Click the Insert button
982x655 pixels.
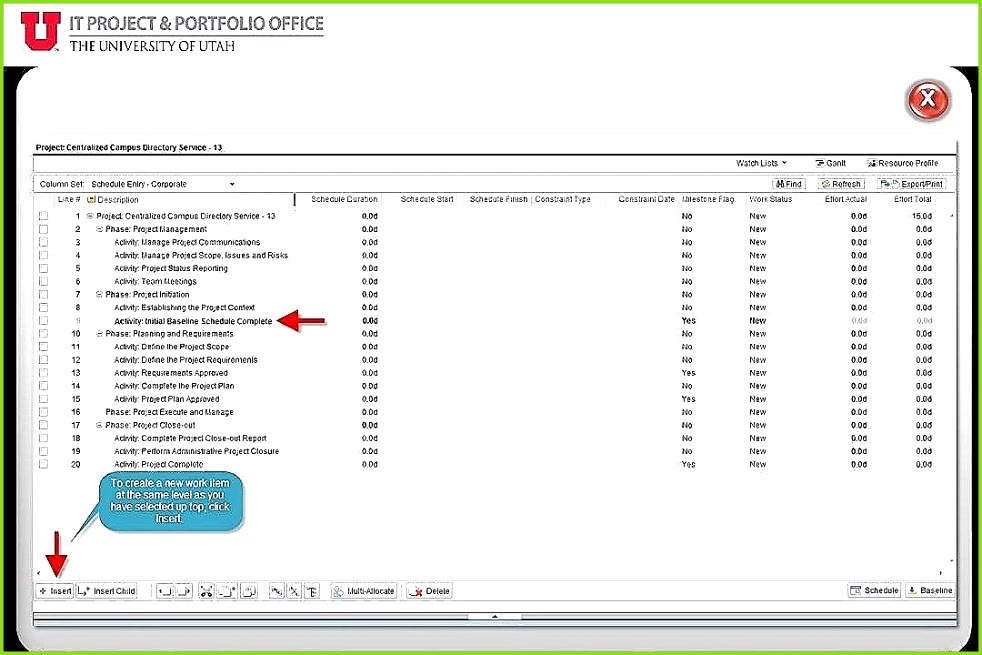click(x=55, y=591)
